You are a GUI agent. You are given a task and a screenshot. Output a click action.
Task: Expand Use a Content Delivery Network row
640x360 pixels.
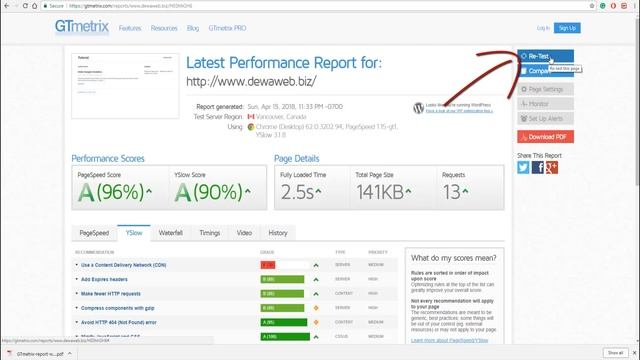pyautogui.click(x=123, y=265)
